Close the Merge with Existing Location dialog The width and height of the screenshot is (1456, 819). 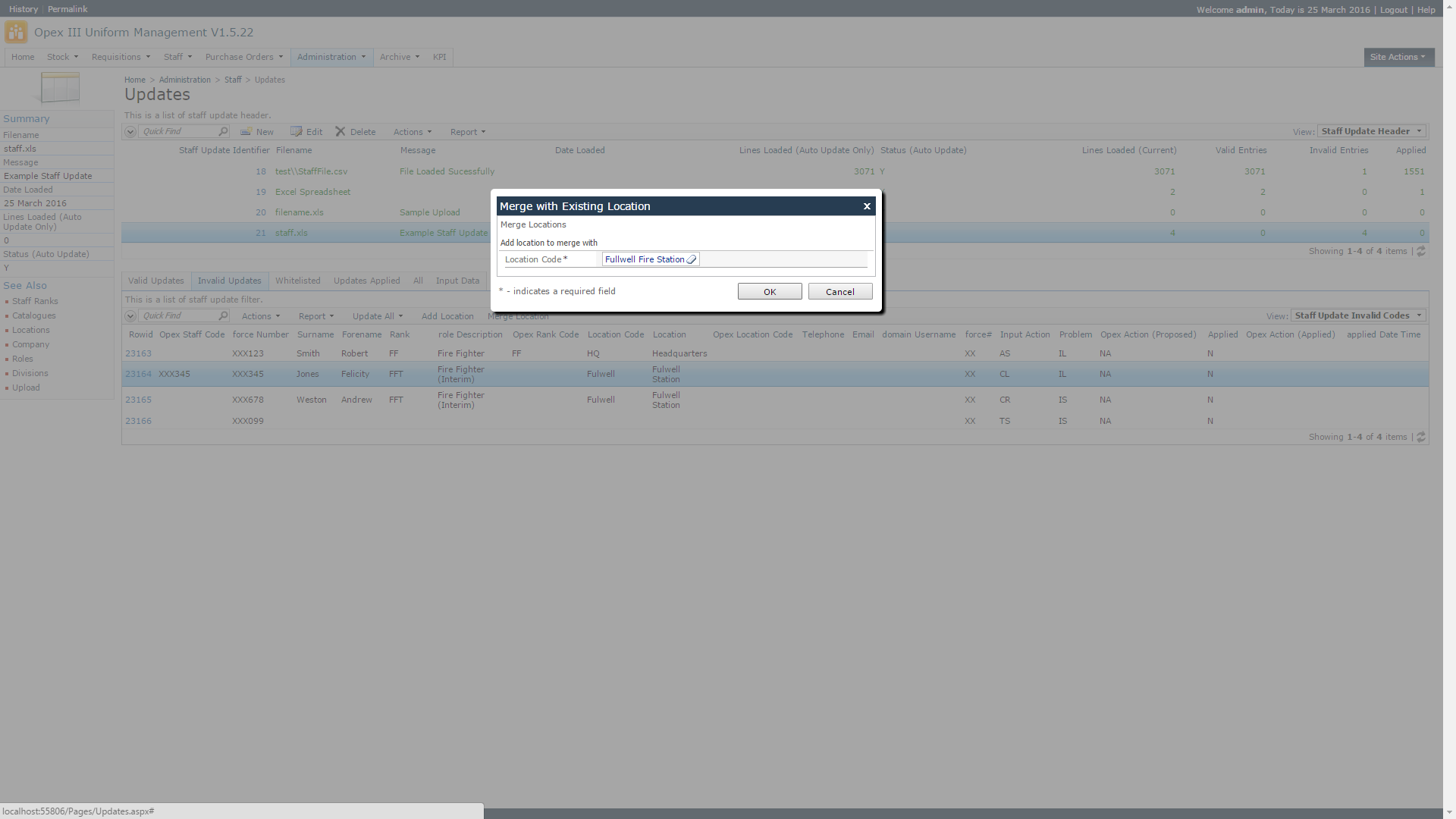pos(867,206)
